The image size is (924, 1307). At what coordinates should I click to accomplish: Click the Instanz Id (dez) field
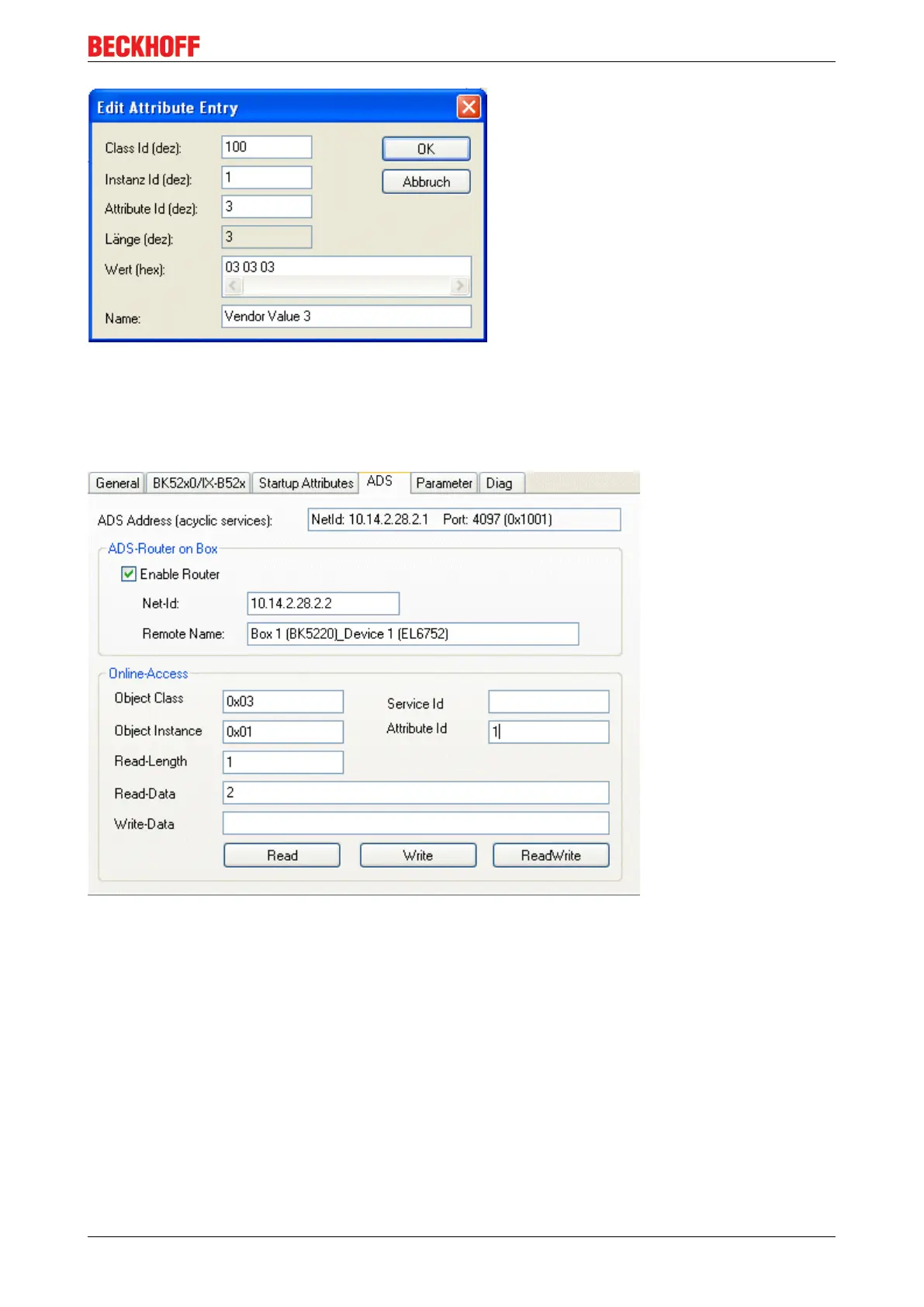tap(267, 177)
